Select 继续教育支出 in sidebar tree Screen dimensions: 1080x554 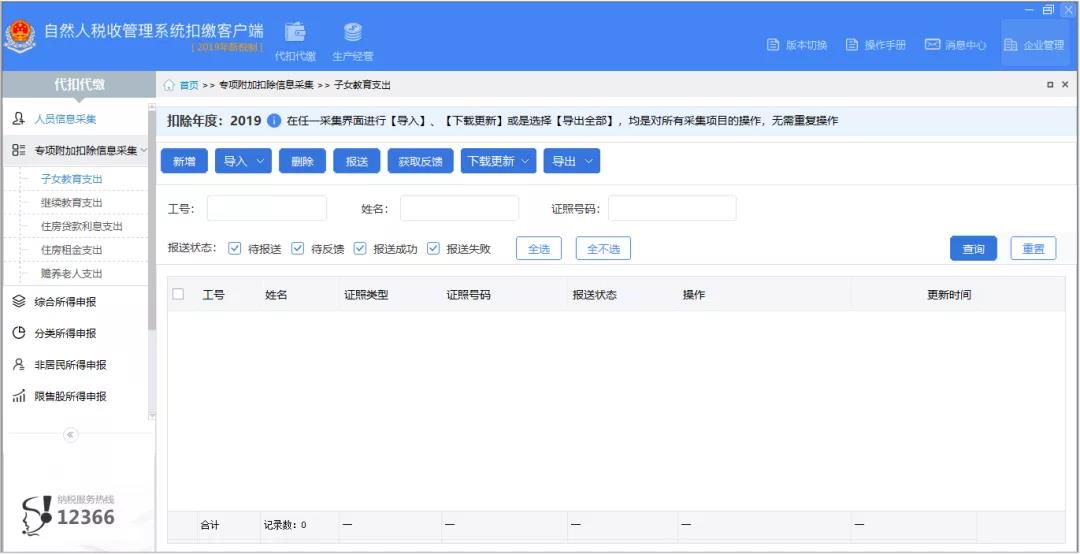point(72,203)
